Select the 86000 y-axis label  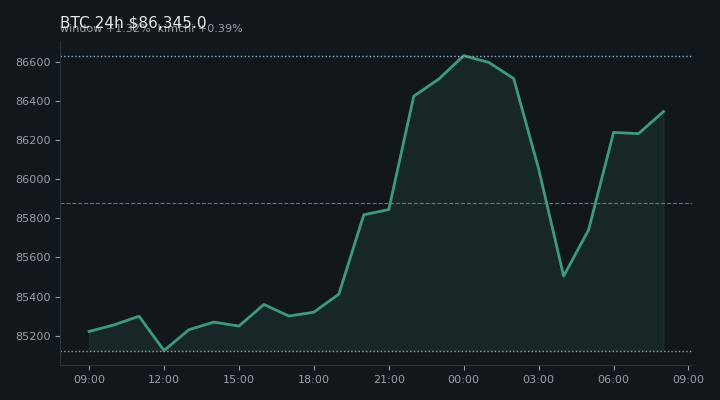point(33,179)
